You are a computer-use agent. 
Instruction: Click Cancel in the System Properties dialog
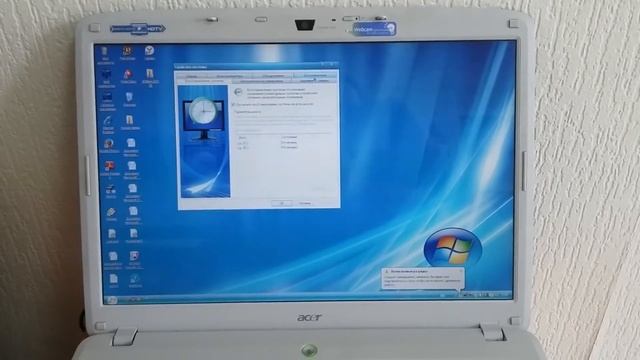click(x=304, y=203)
